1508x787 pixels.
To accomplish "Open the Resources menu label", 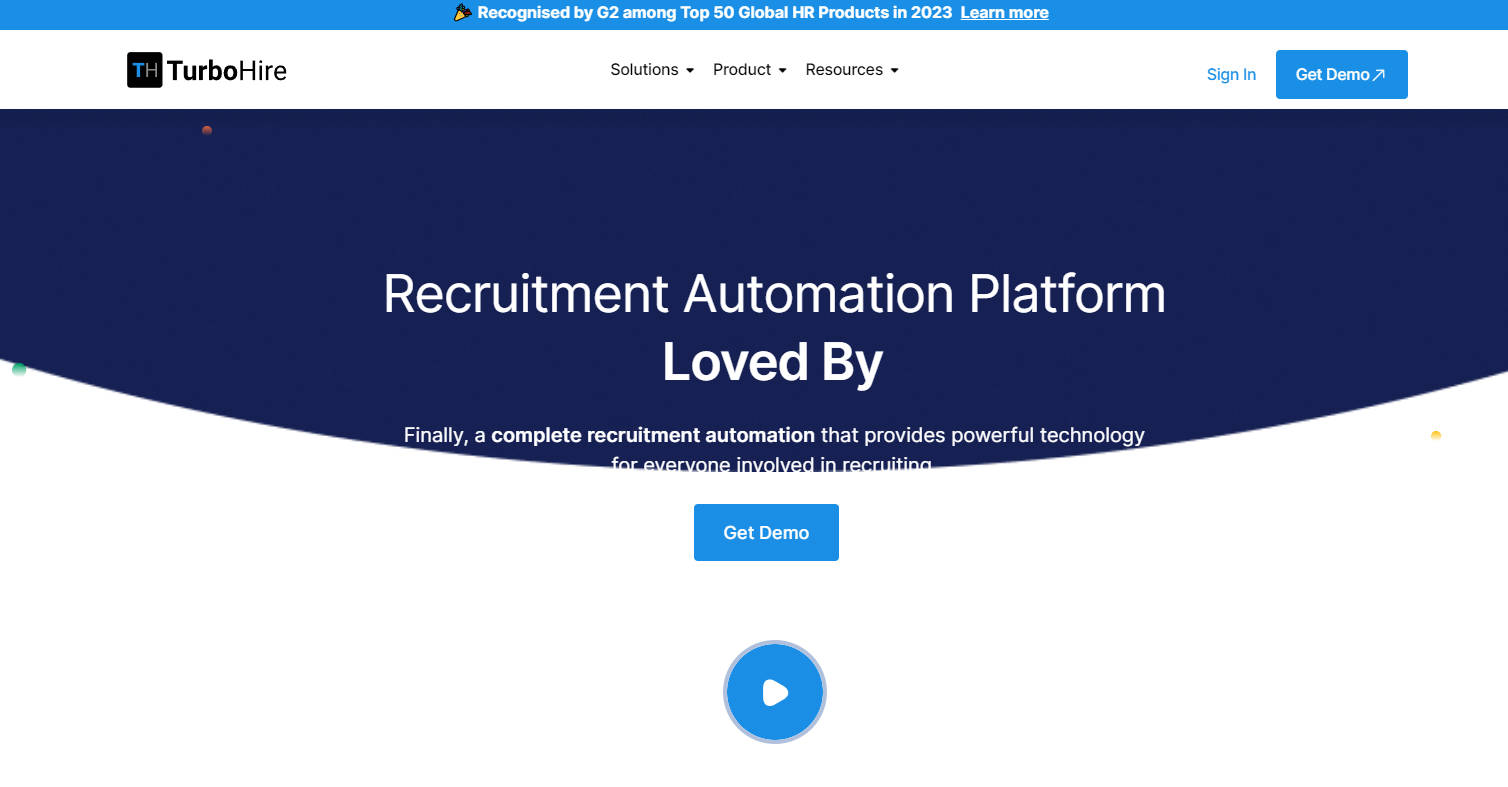I will click(843, 70).
